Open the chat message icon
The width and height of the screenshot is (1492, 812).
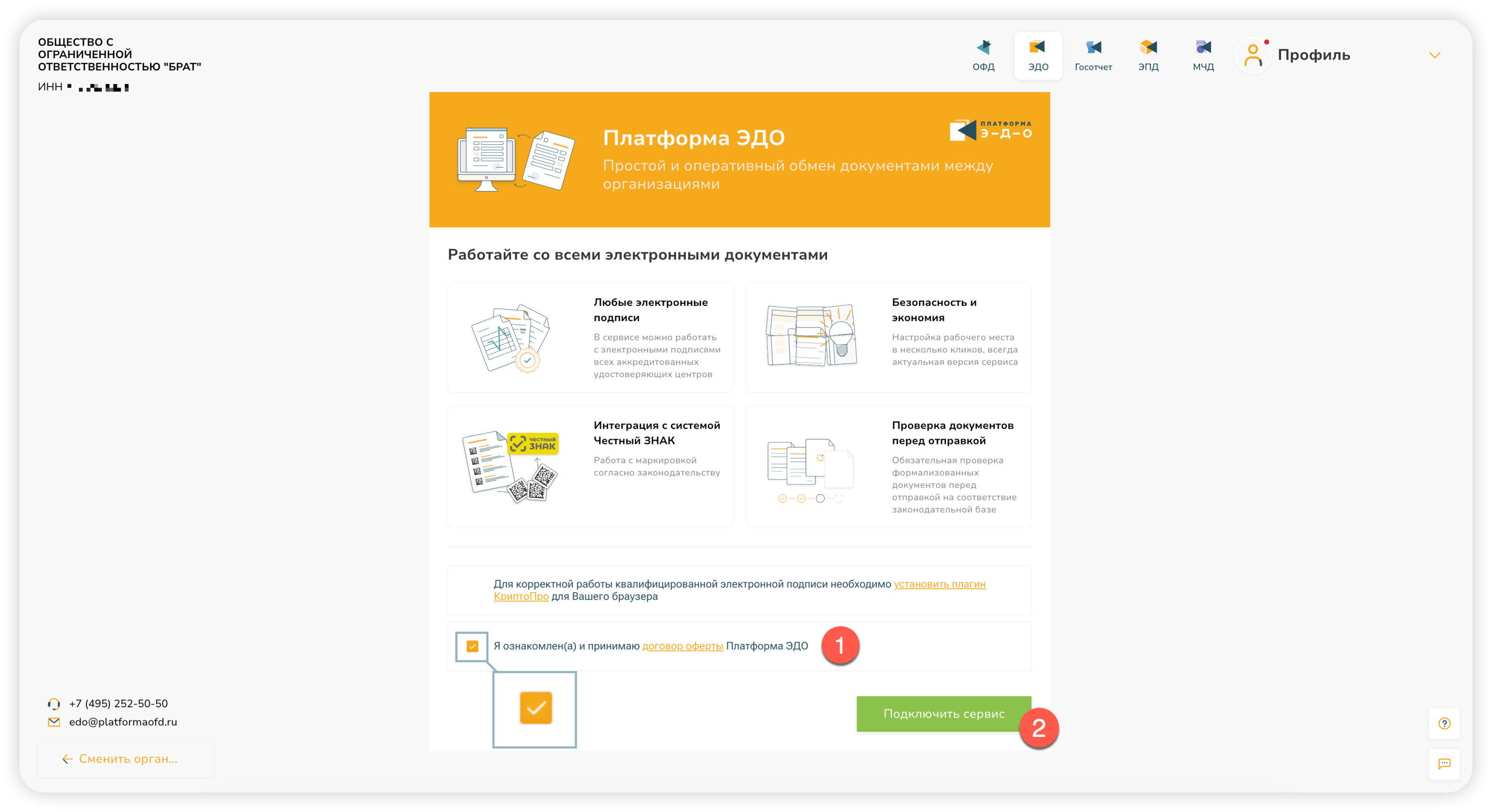pyautogui.click(x=1444, y=763)
